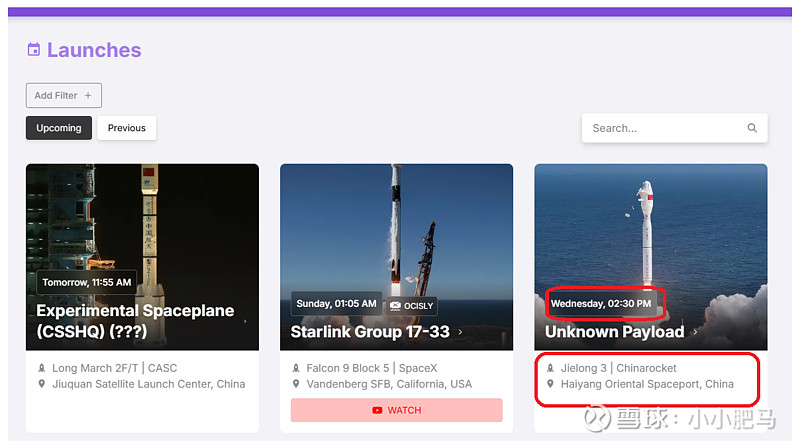Open the Experimental Spaceplane card chevron
The height and width of the screenshot is (444, 800).
pos(245,322)
